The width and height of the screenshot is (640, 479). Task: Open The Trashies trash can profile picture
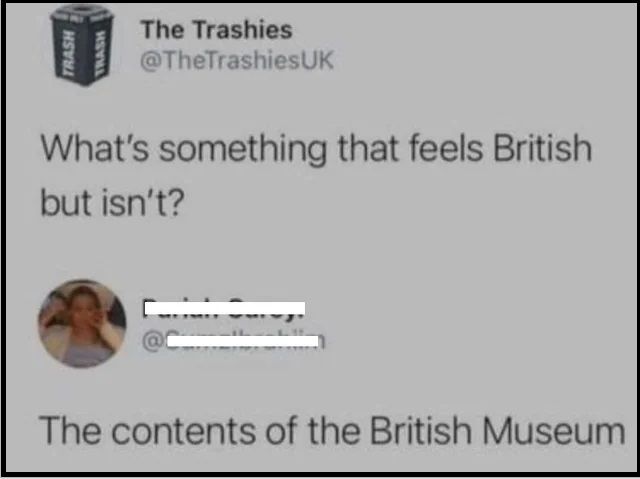(82, 46)
